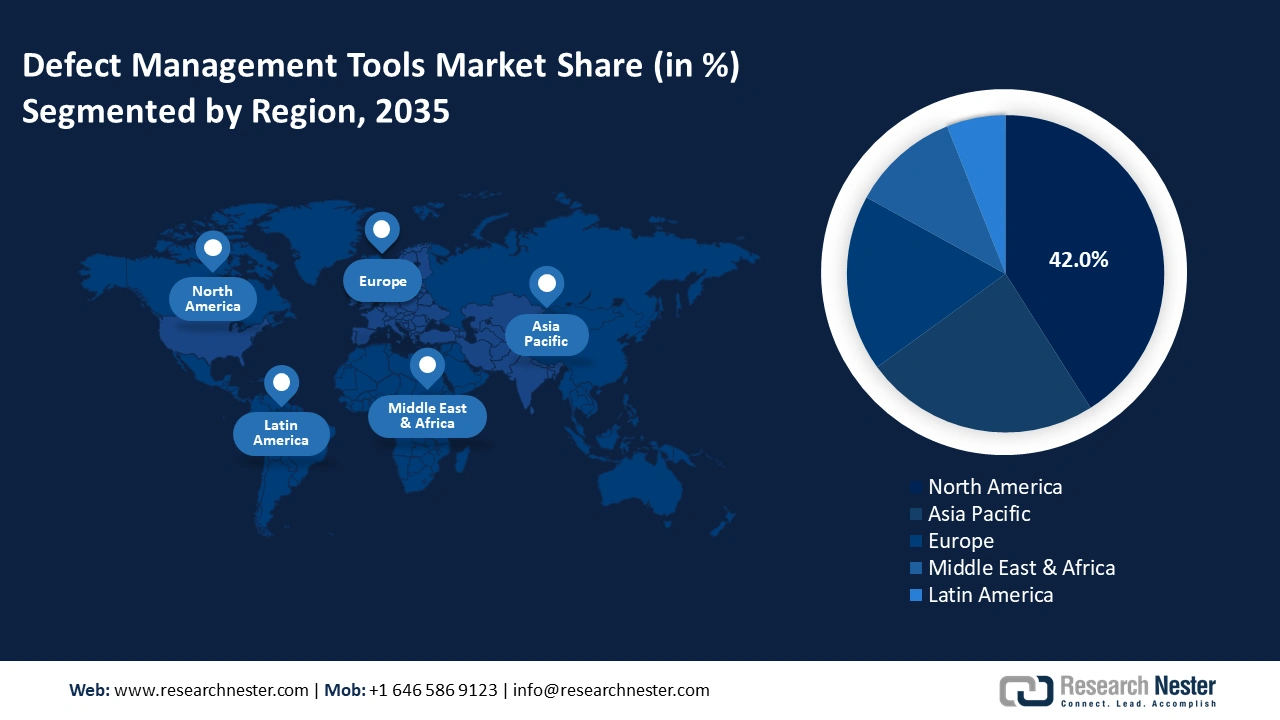Open the www.researchnester.com web address
Image resolution: width=1280 pixels, height=720 pixels.
(211, 690)
